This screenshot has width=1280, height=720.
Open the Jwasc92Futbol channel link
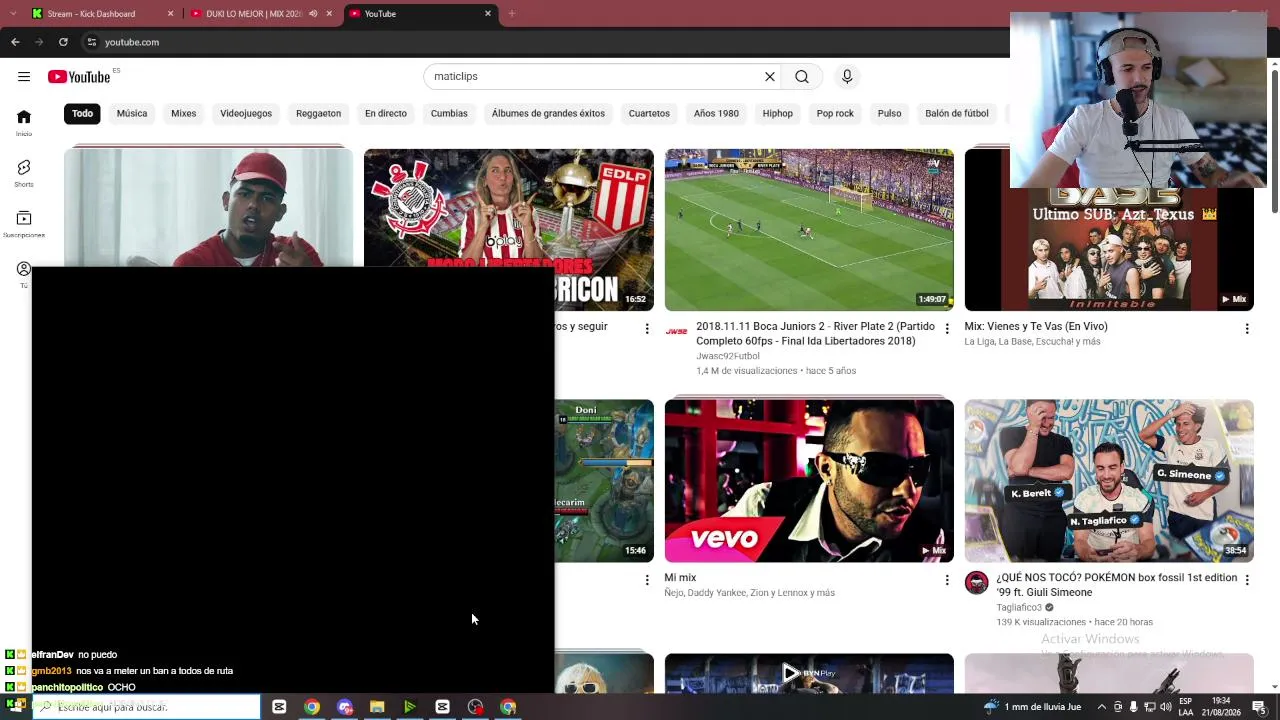point(728,356)
